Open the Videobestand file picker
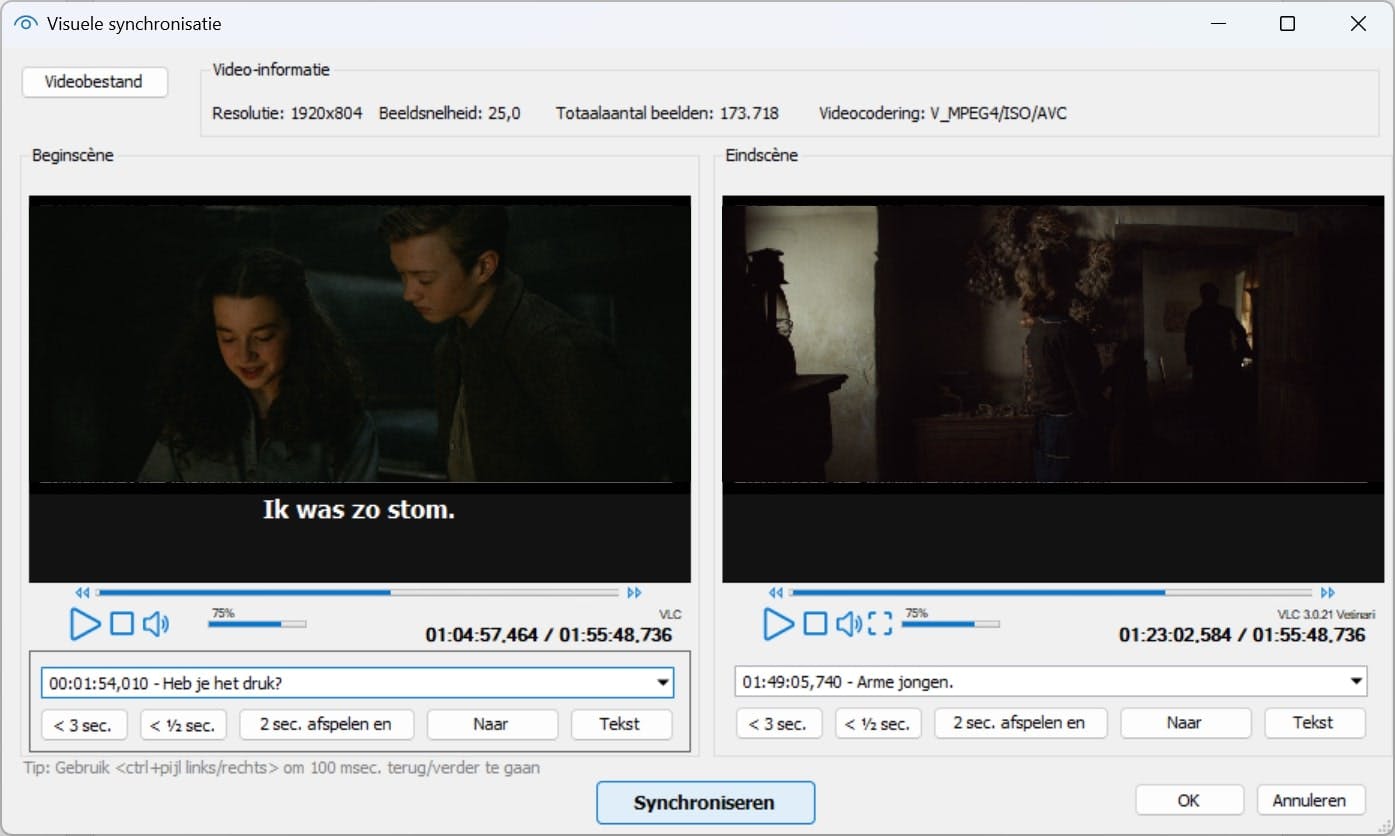 [95, 82]
